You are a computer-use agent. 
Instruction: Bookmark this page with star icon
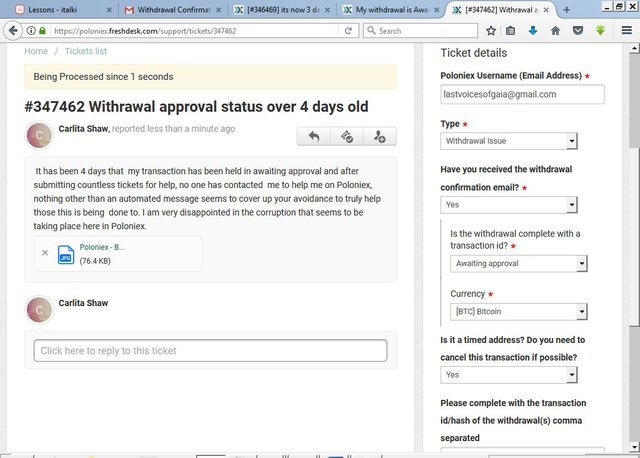click(491, 31)
